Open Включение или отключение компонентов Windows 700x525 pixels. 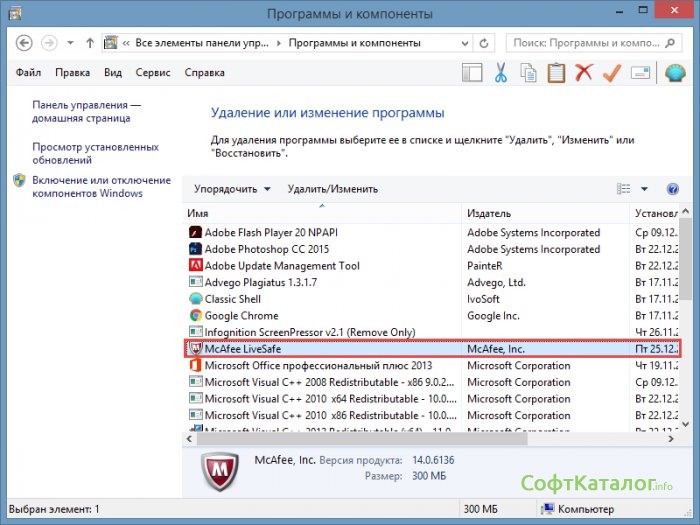tap(100, 186)
